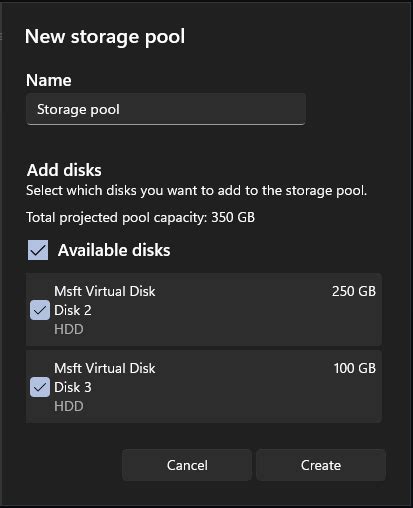The width and height of the screenshot is (413, 508).
Task: Click the text 'Disk 2'
Action: tap(73, 310)
